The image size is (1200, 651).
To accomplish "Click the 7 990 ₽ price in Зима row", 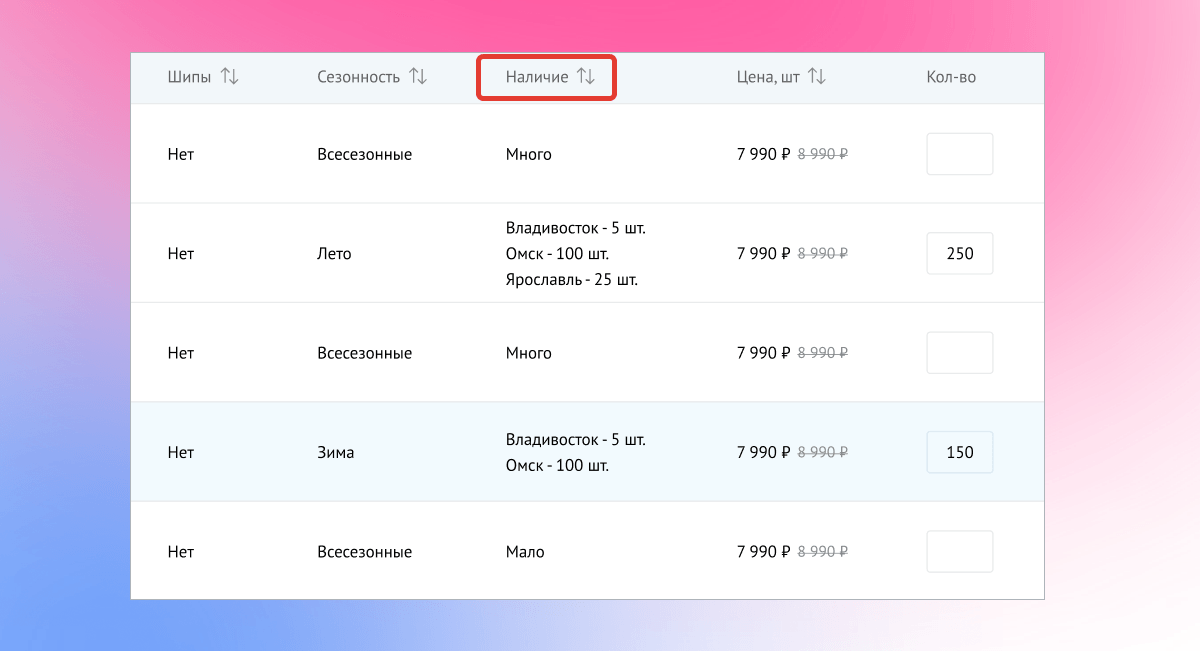I will 763,452.
